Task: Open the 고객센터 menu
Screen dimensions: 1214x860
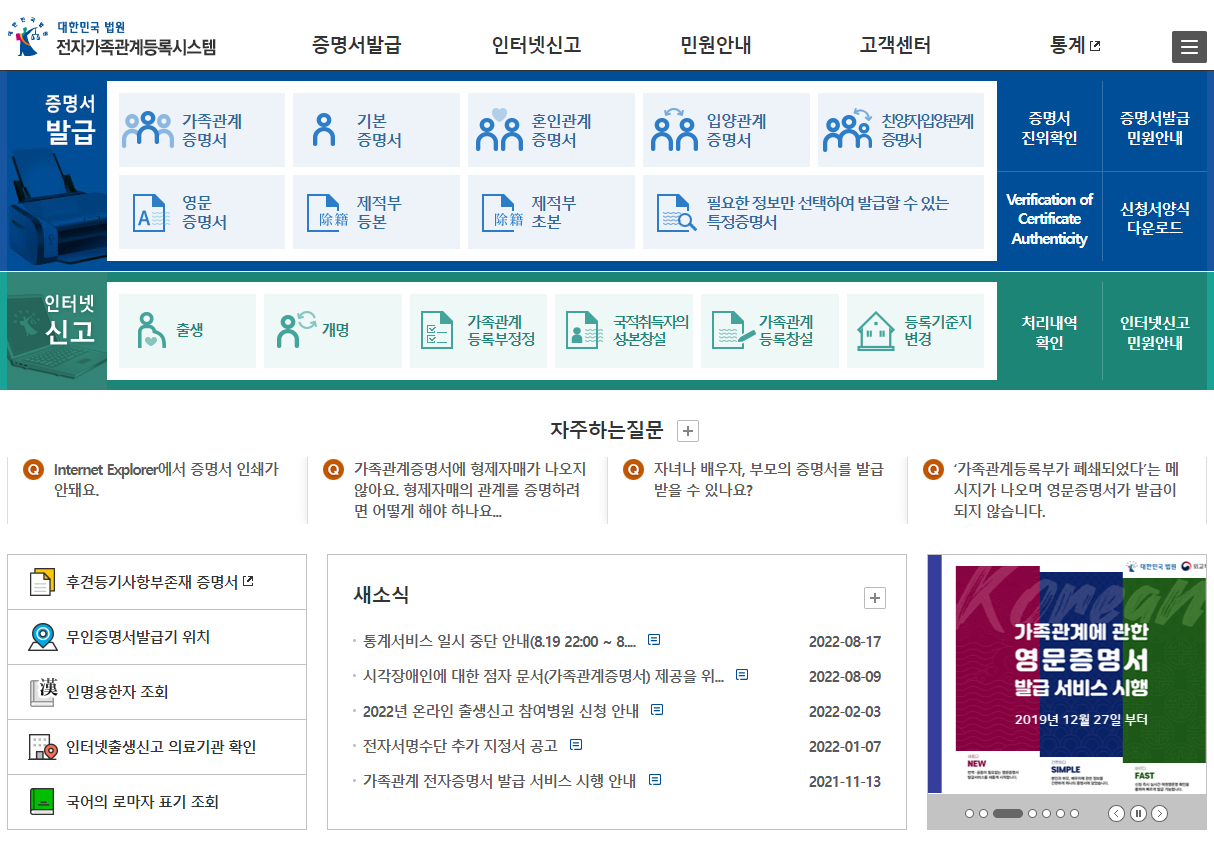Action: 895,45
